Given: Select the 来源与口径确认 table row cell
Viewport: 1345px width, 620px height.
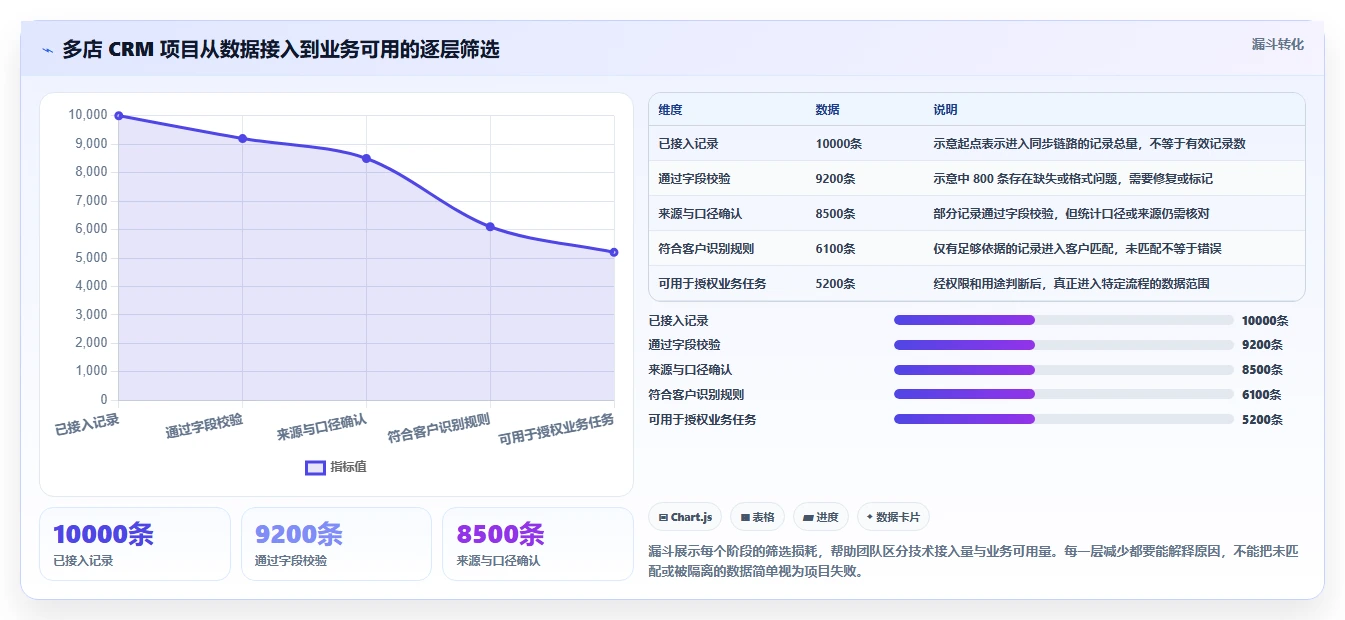Looking at the screenshot, I should coord(727,213).
